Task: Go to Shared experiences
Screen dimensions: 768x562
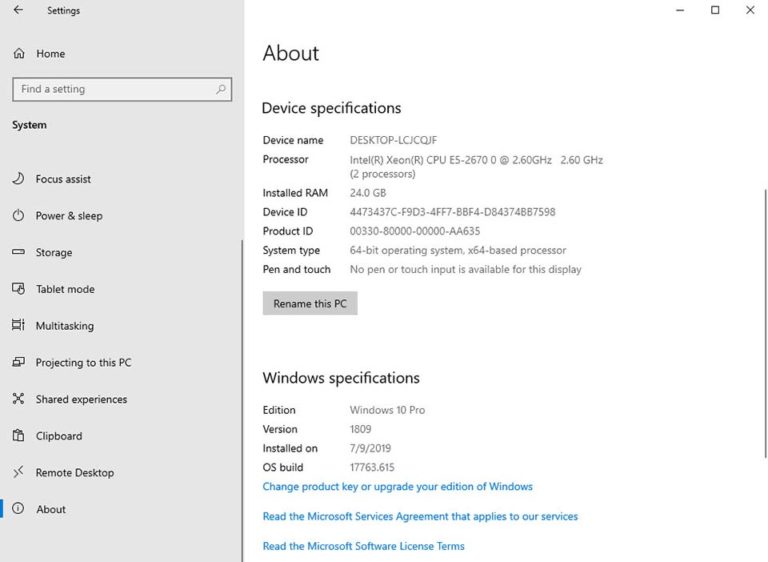Action: [81, 399]
